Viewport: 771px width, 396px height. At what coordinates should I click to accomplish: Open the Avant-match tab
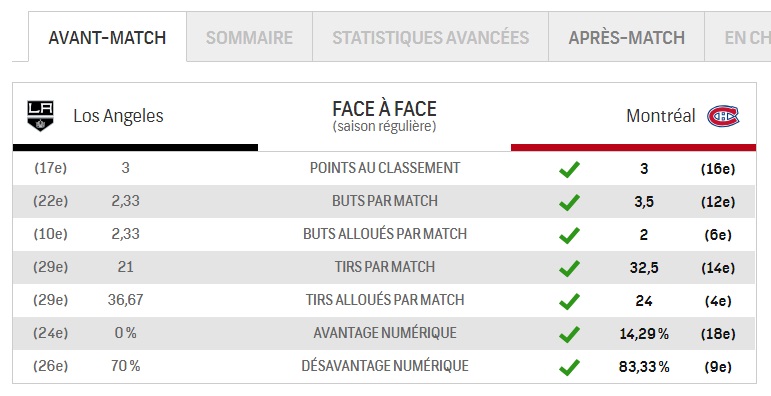(107, 37)
